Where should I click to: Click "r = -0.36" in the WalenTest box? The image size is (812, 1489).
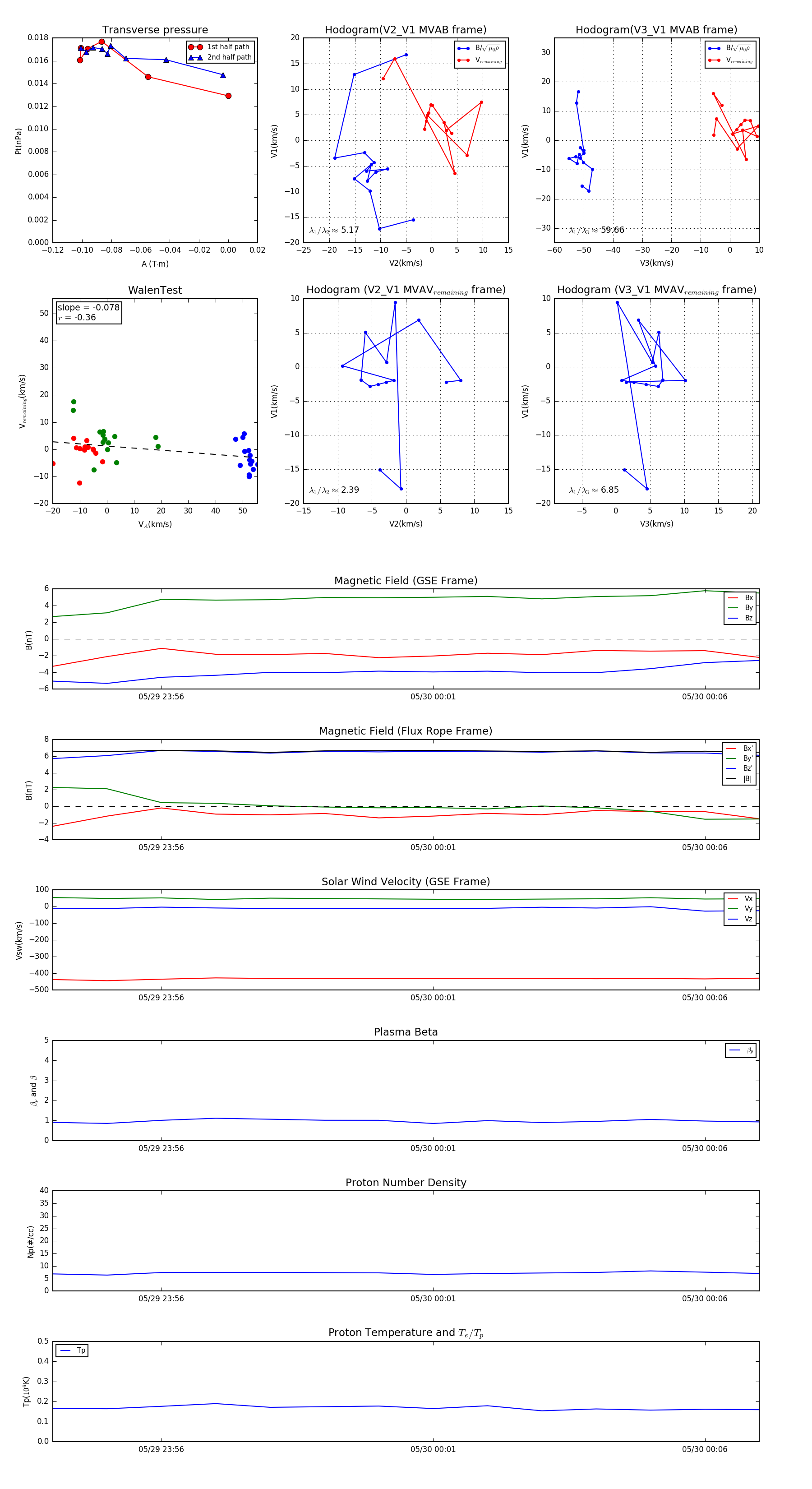pos(77,317)
